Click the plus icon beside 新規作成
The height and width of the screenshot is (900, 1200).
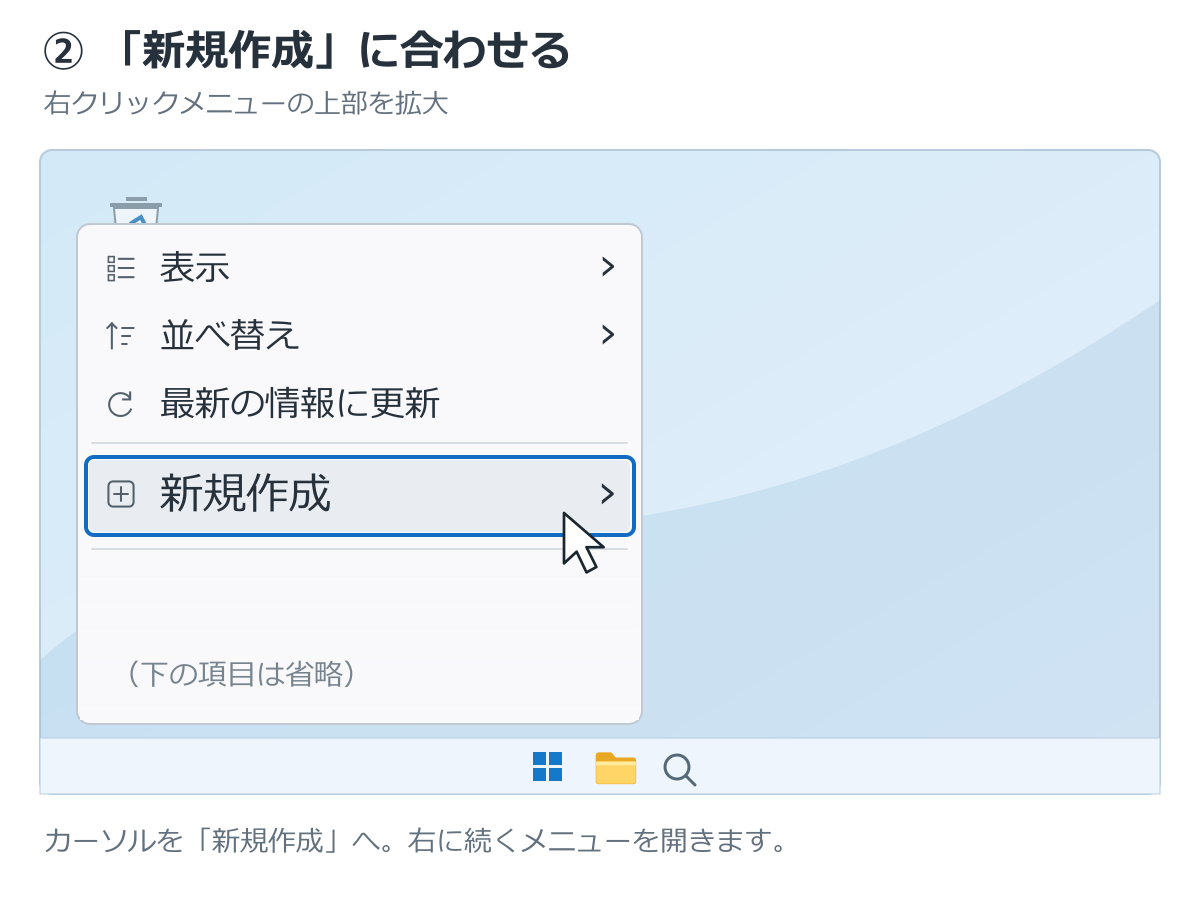(120, 494)
